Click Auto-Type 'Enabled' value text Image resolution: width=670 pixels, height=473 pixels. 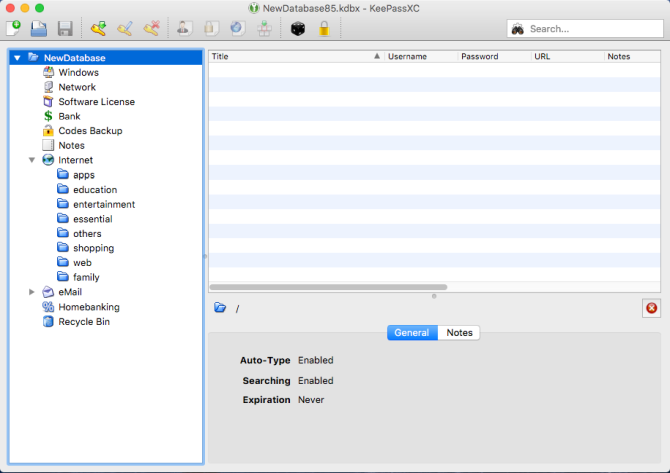(x=316, y=360)
